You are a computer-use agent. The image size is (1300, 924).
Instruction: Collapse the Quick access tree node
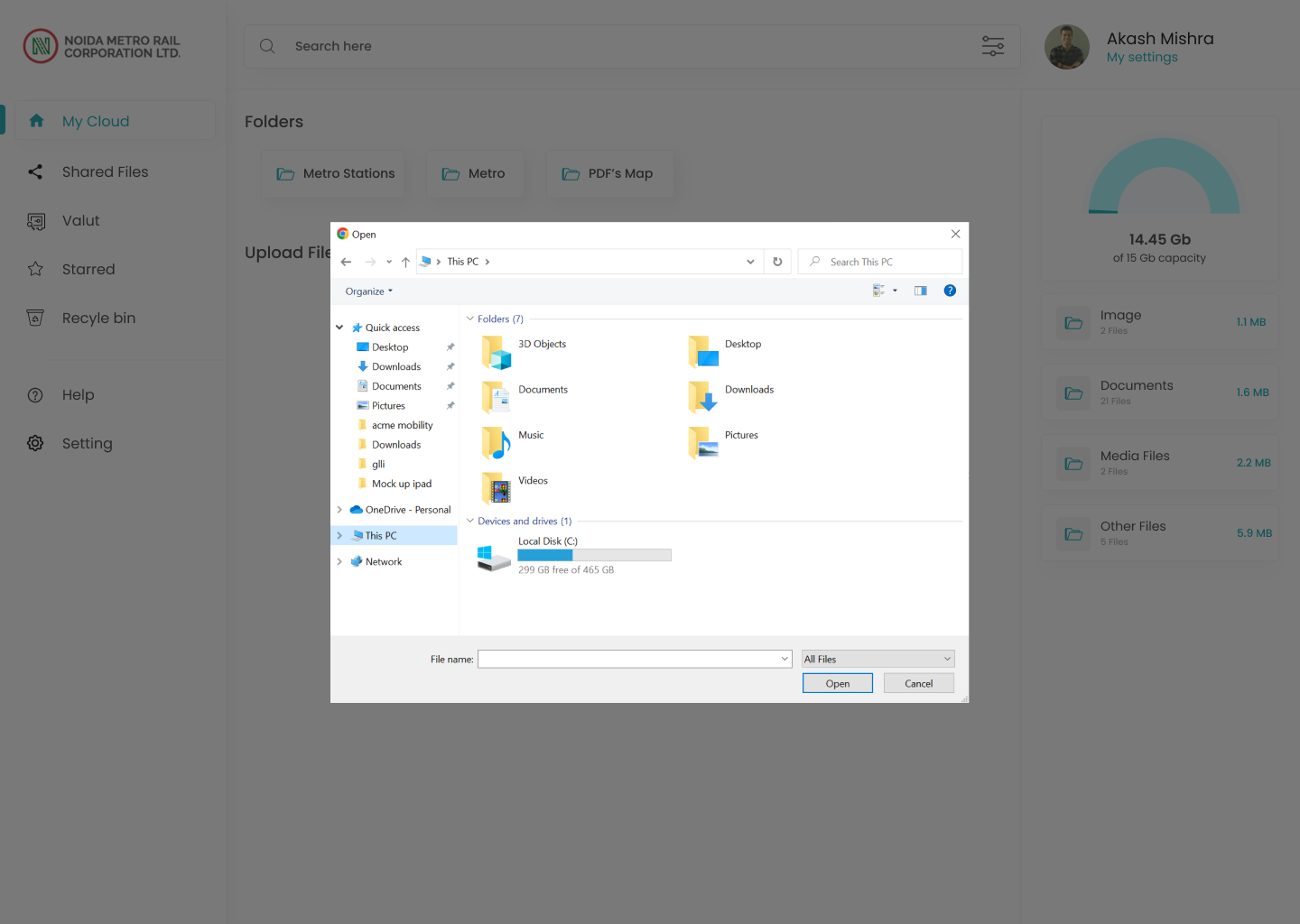click(x=339, y=328)
